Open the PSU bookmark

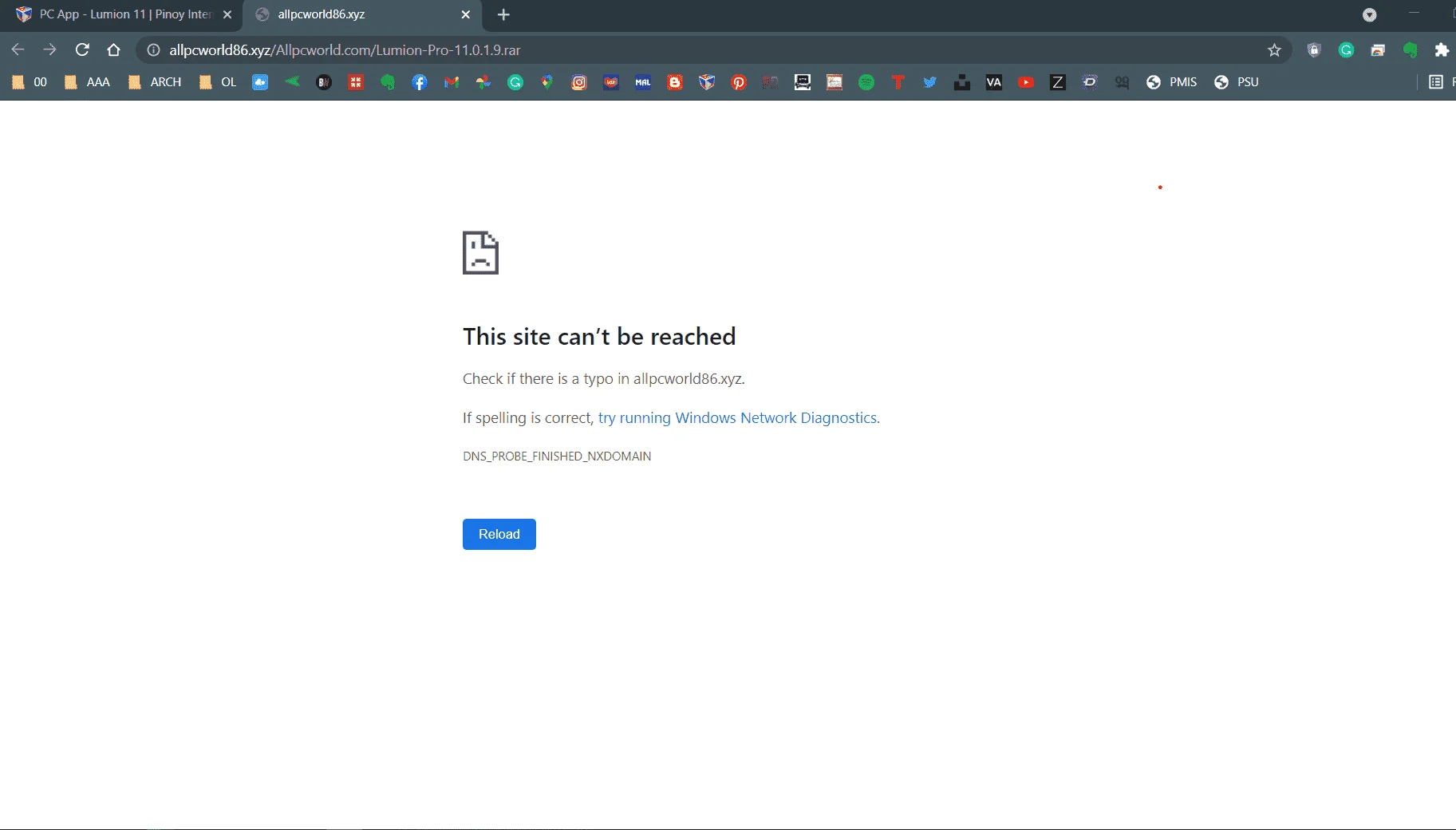[1237, 82]
